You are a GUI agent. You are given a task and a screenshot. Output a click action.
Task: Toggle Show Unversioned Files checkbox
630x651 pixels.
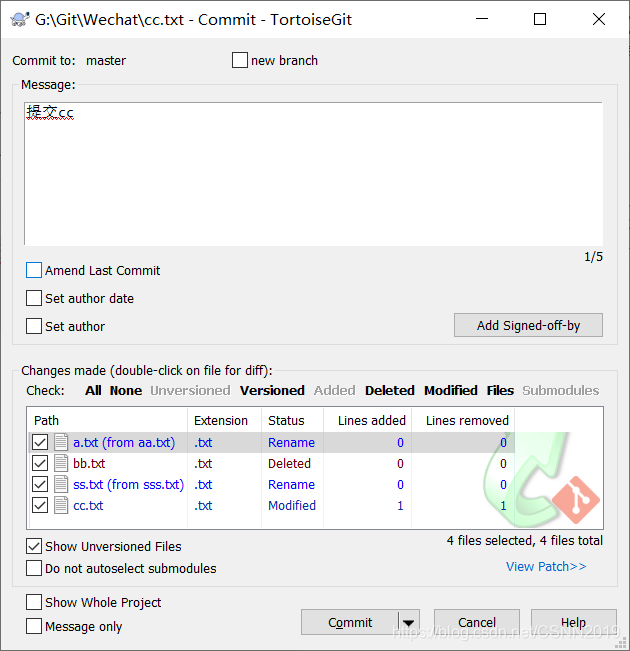(x=34, y=546)
